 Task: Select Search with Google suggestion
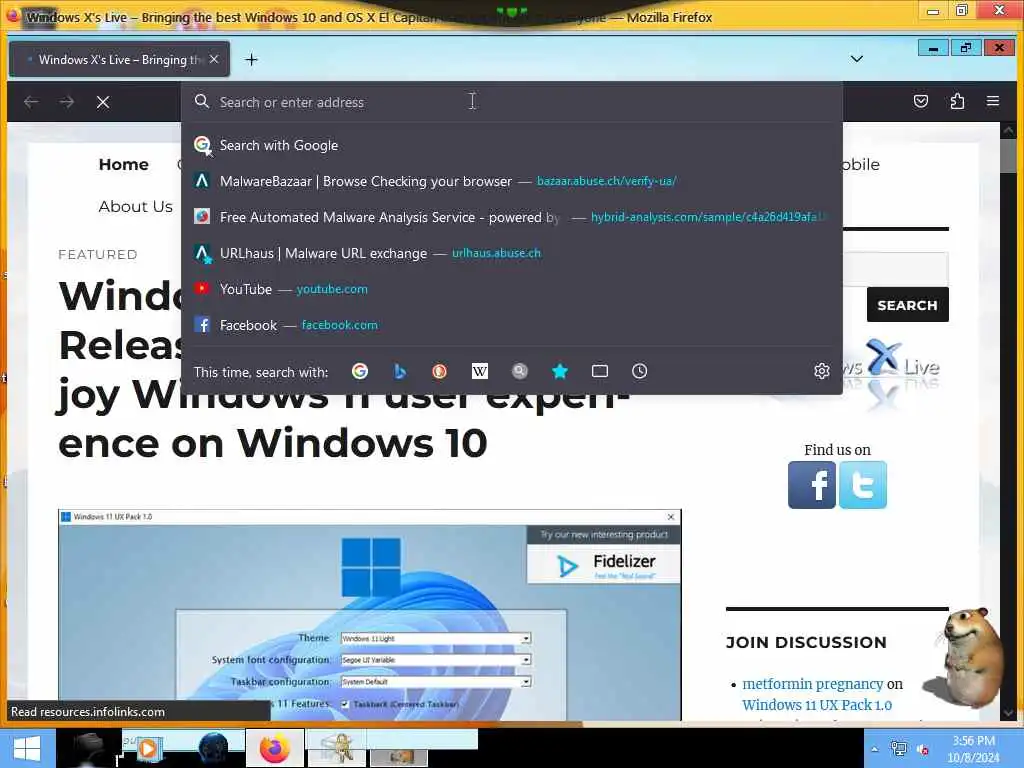point(511,145)
